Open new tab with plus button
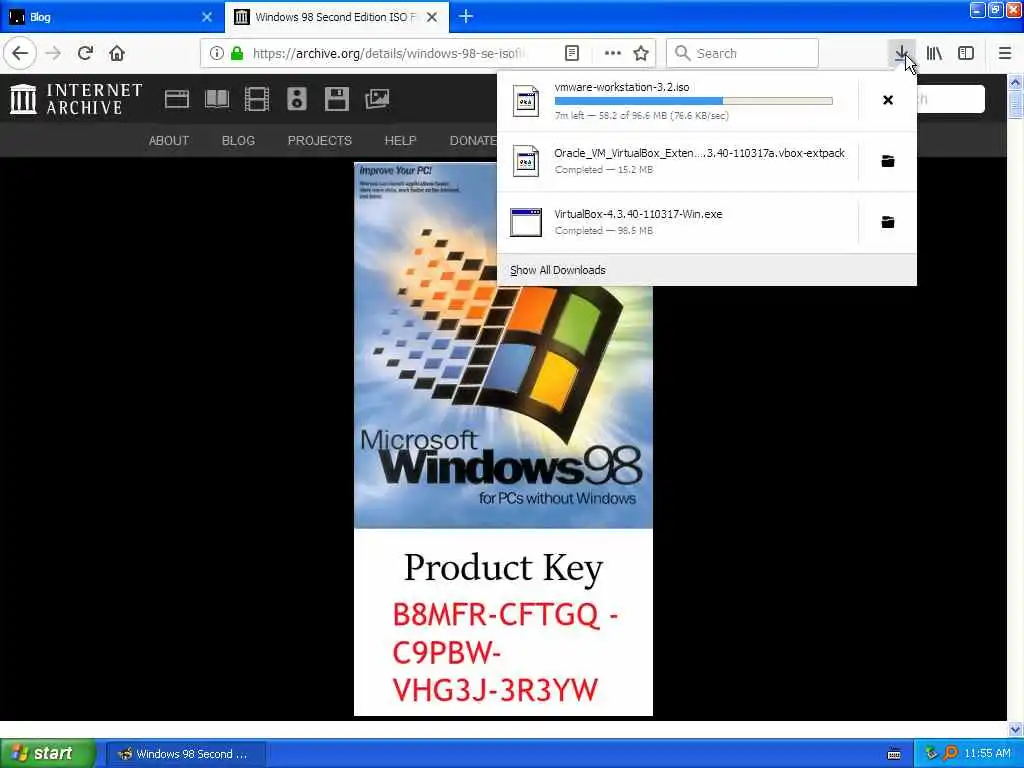Image resolution: width=1024 pixels, height=768 pixels. click(466, 16)
